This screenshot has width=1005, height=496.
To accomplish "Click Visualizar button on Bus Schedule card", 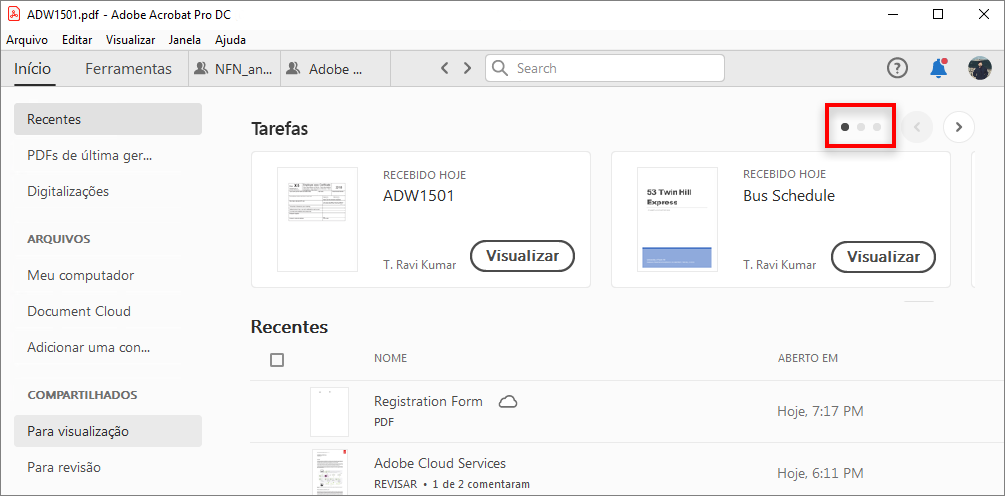I will (883, 256).
